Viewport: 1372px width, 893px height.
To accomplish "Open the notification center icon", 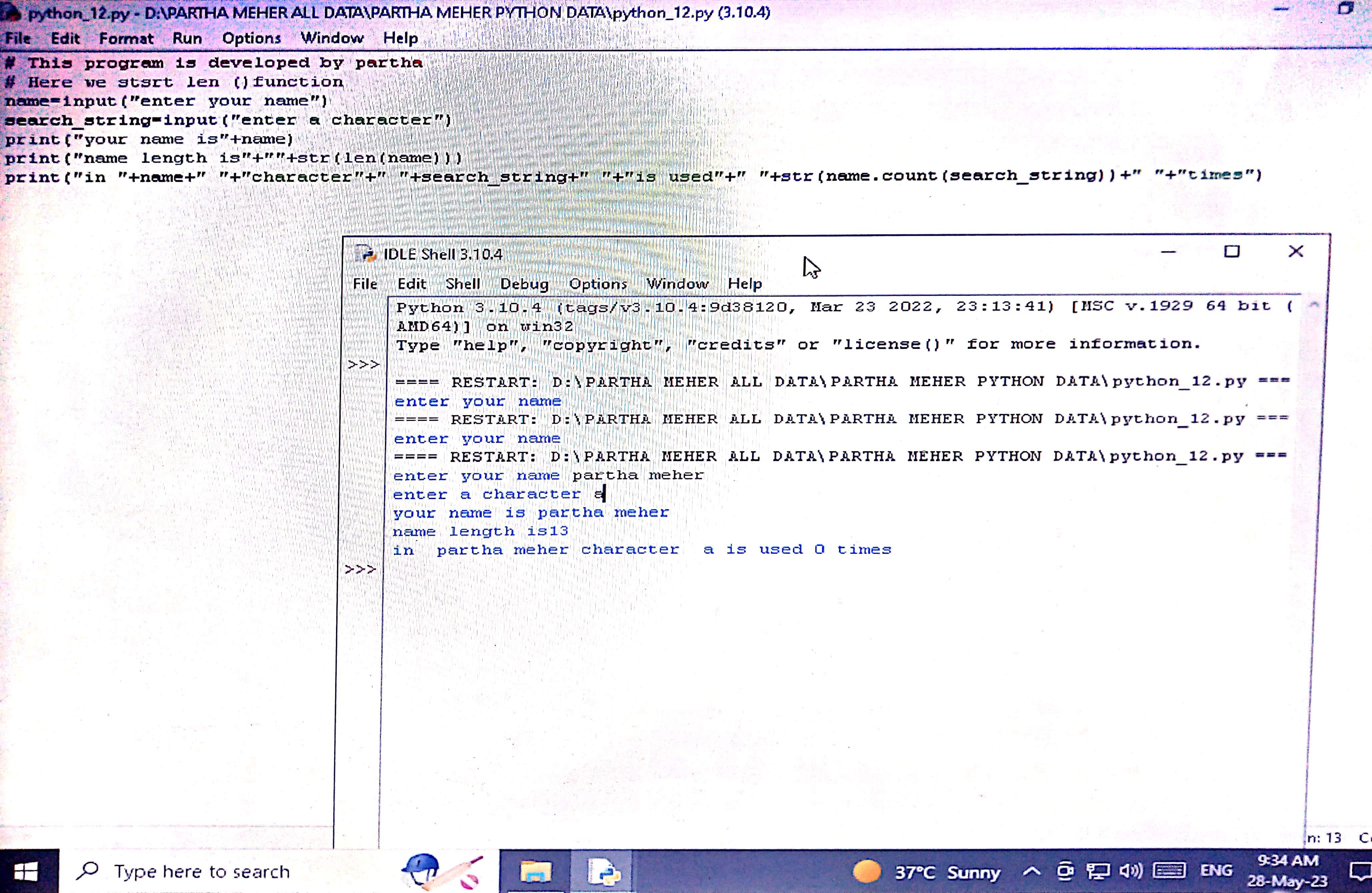I will tap(1359, 872).
